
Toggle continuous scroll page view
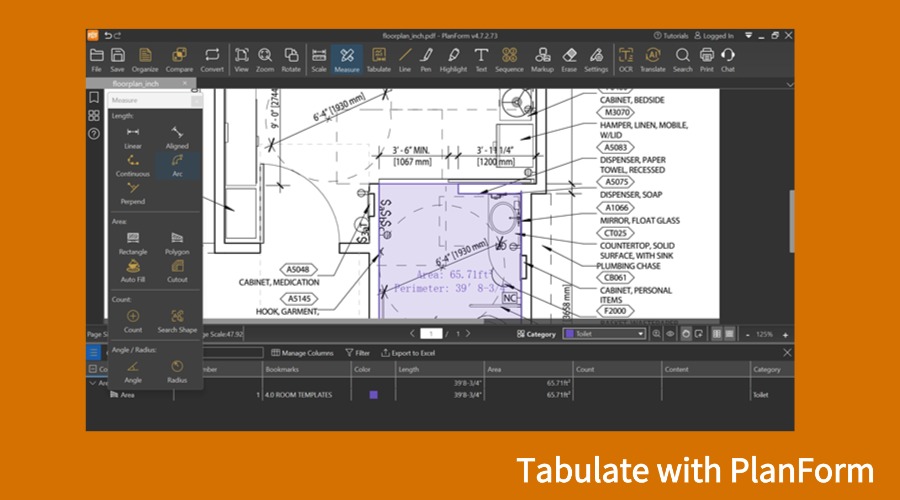tap(730, 334)
